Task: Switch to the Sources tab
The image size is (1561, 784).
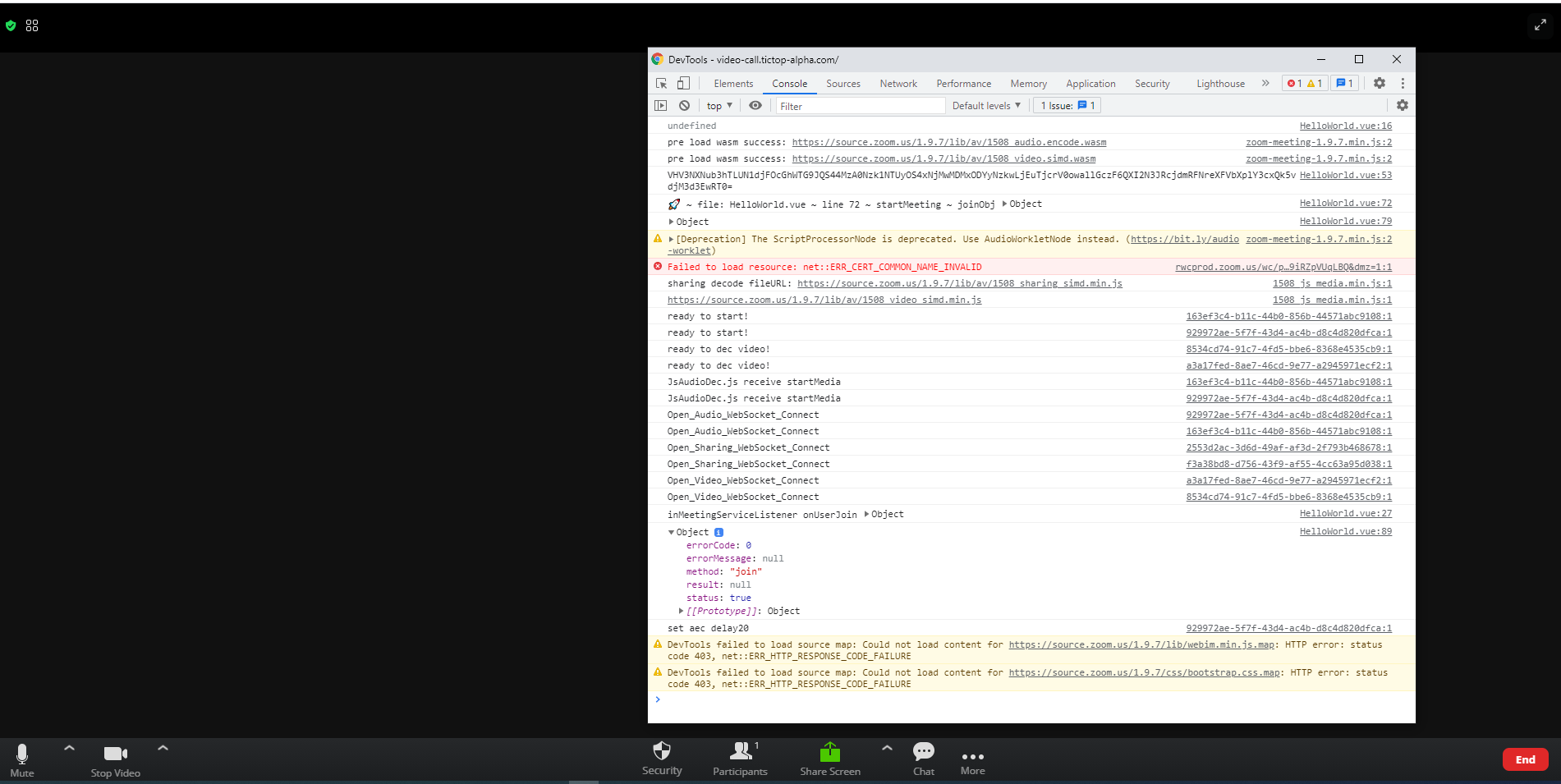Action: pyautogui.click(x=843, y=83)
